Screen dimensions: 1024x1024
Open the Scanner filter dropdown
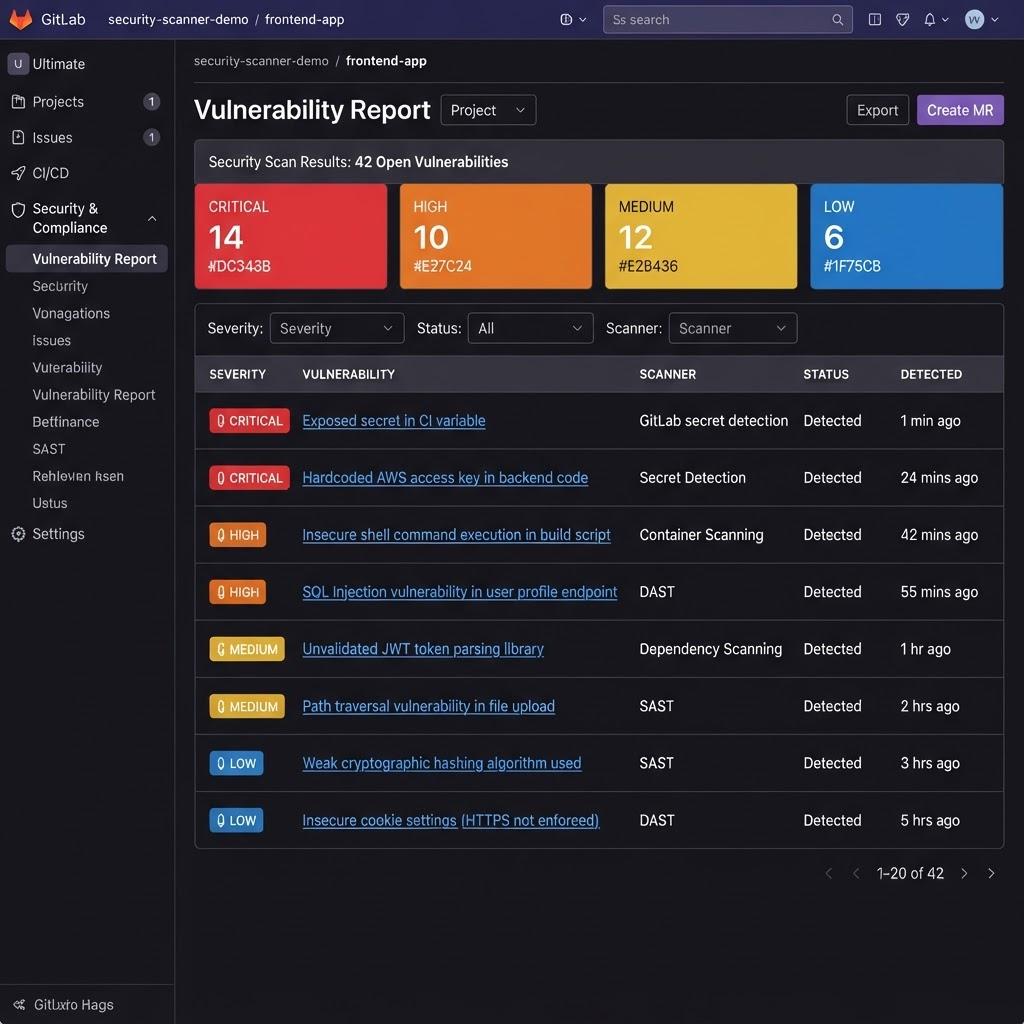point(733,328)
